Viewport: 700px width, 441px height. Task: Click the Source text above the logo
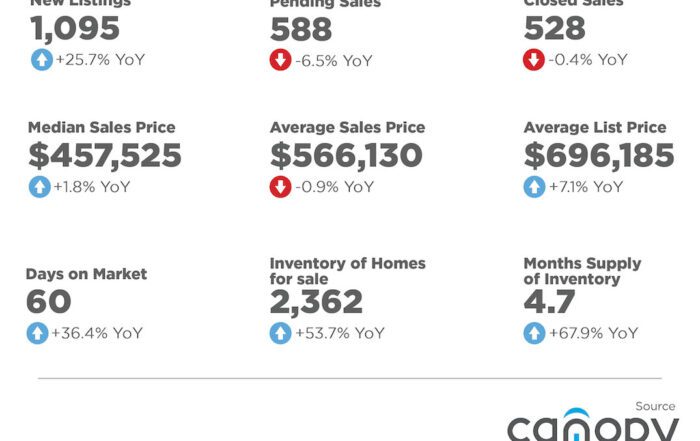click(656, 406)
